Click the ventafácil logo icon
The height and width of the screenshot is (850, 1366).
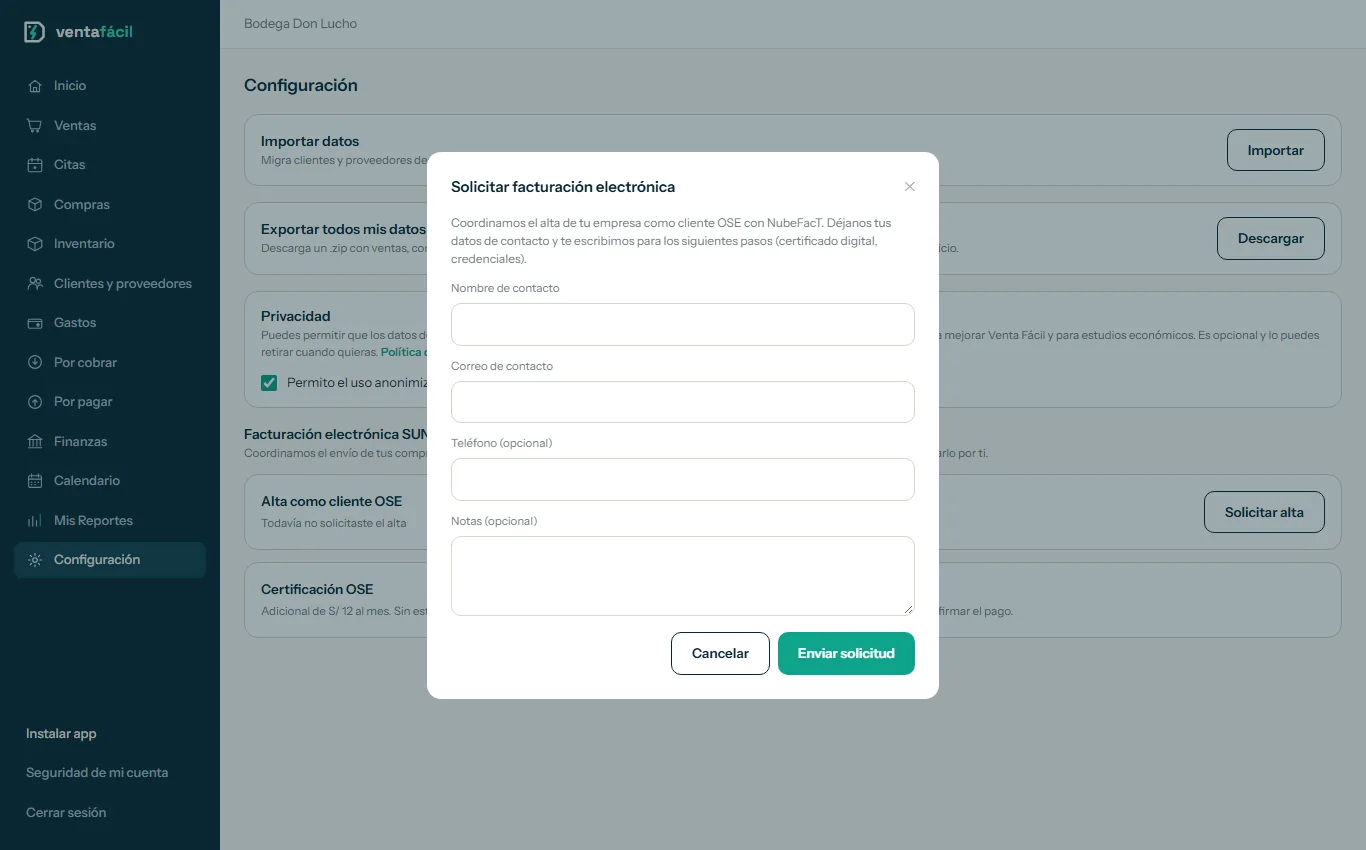point(34,32)
